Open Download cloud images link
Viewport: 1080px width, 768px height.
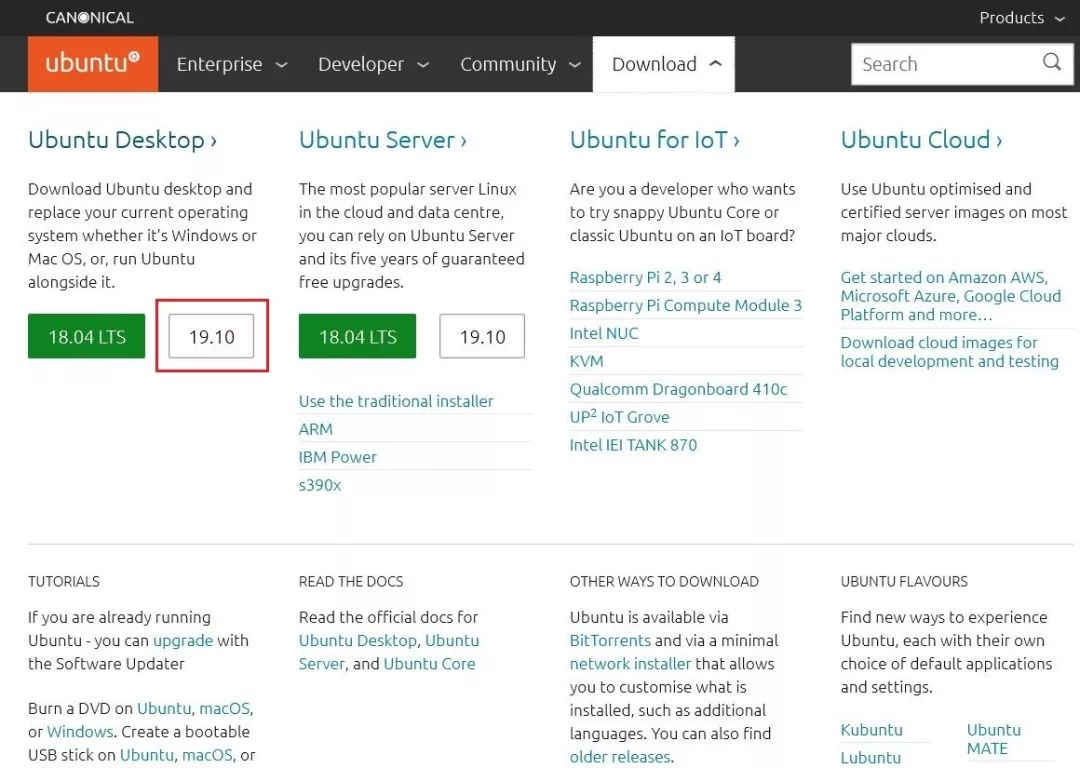[949, 352]
